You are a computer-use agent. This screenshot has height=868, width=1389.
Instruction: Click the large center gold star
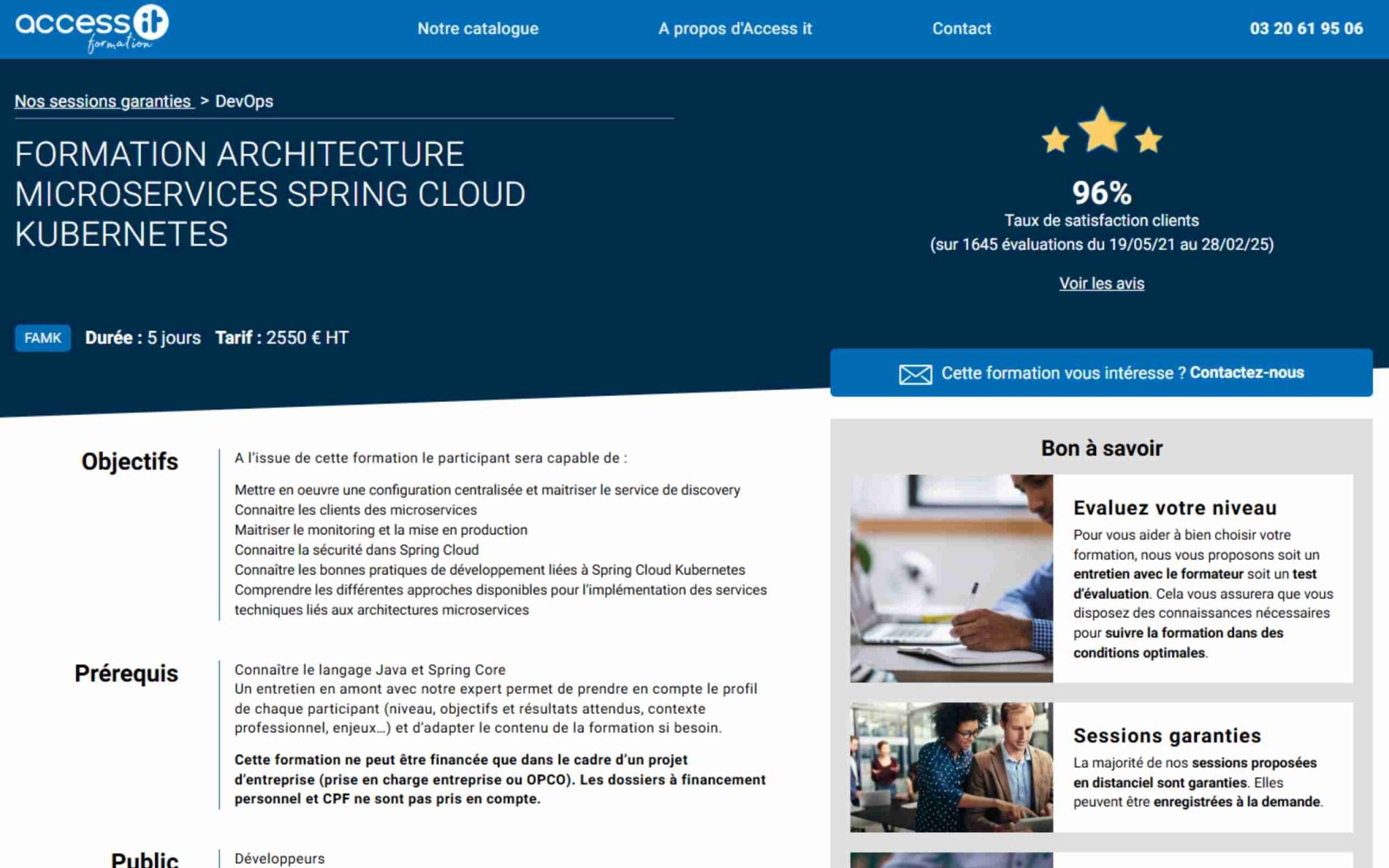(x=1102, y=129)
